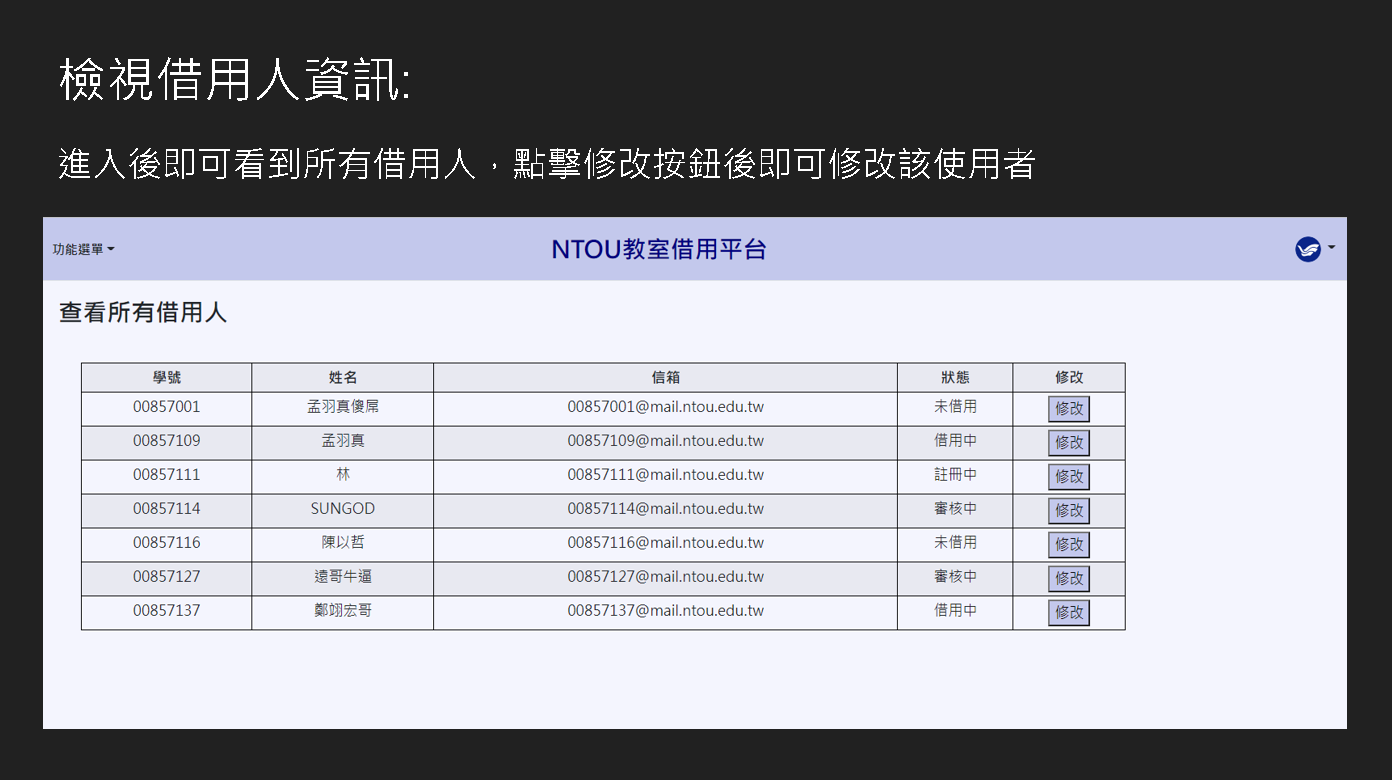Click email 00857001@mail.ntou.edu.tw
The width and height of the screenshot is (1392, 780).
pos(666,407)
